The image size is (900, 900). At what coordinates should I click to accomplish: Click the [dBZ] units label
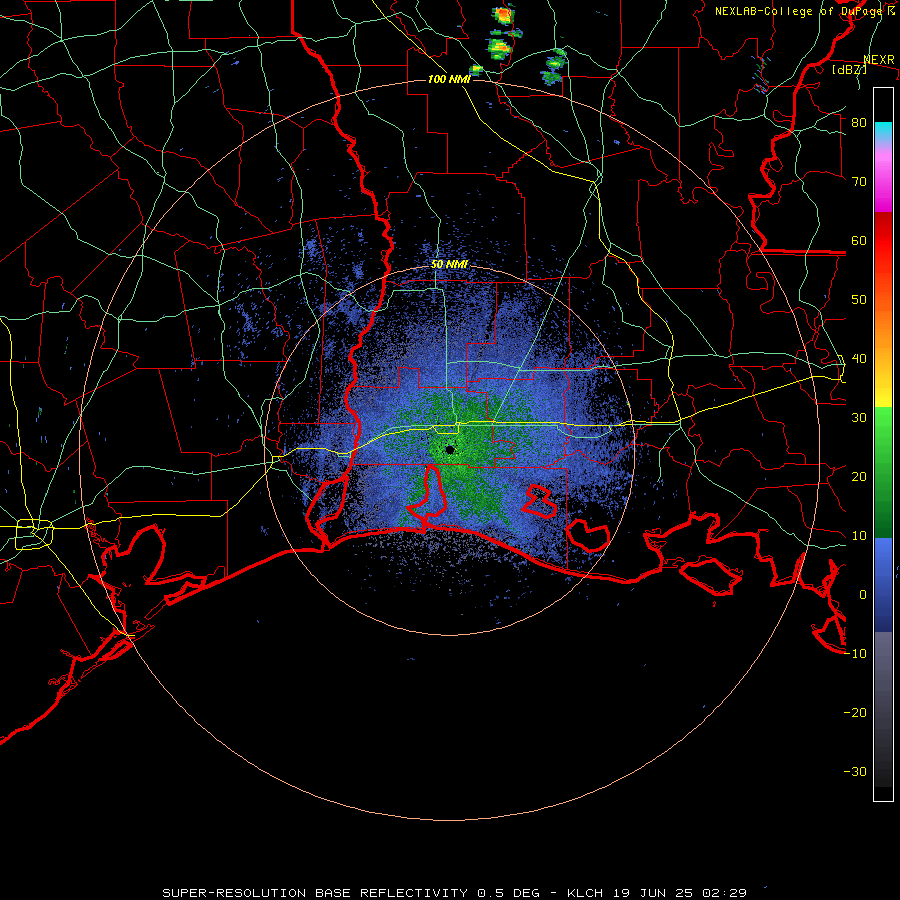(x=849, y=69)
